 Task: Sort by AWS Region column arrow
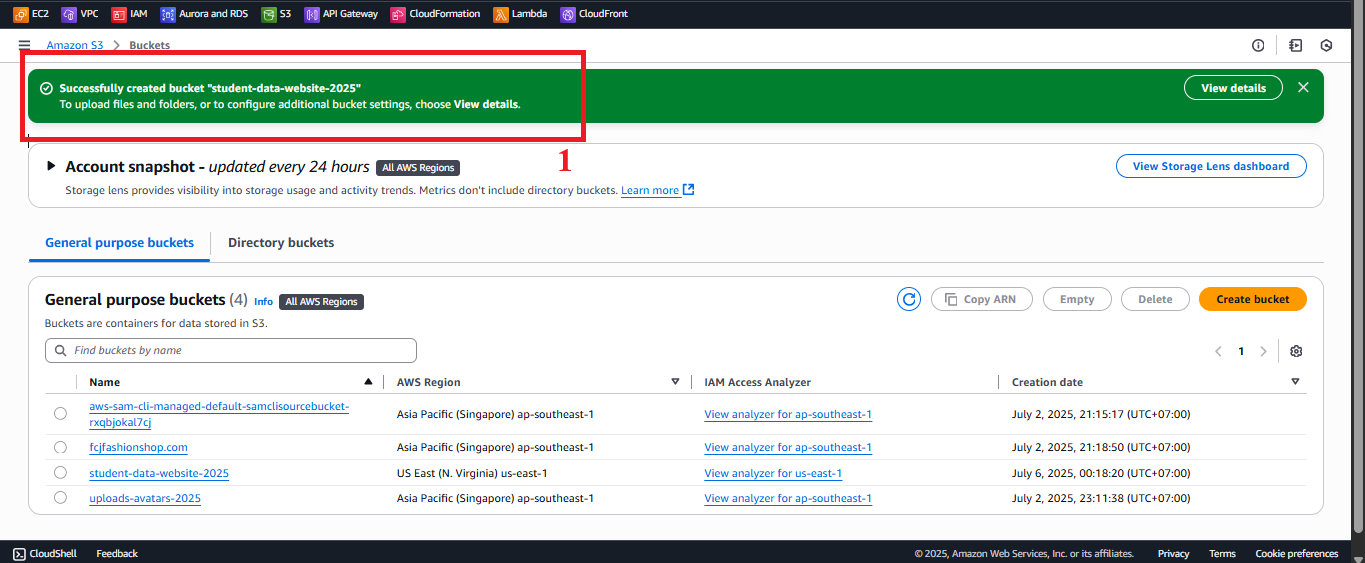(676, 382)
